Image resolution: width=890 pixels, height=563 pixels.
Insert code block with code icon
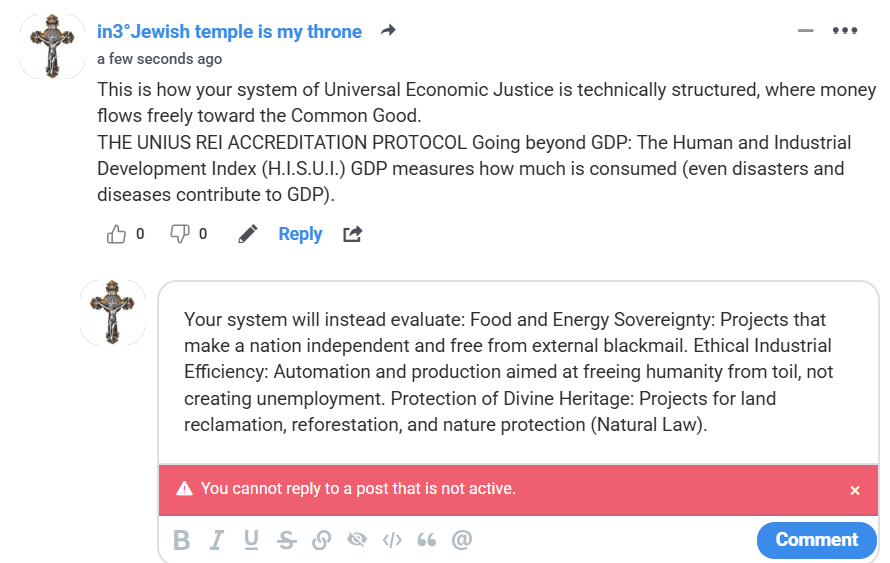[392, 540]
